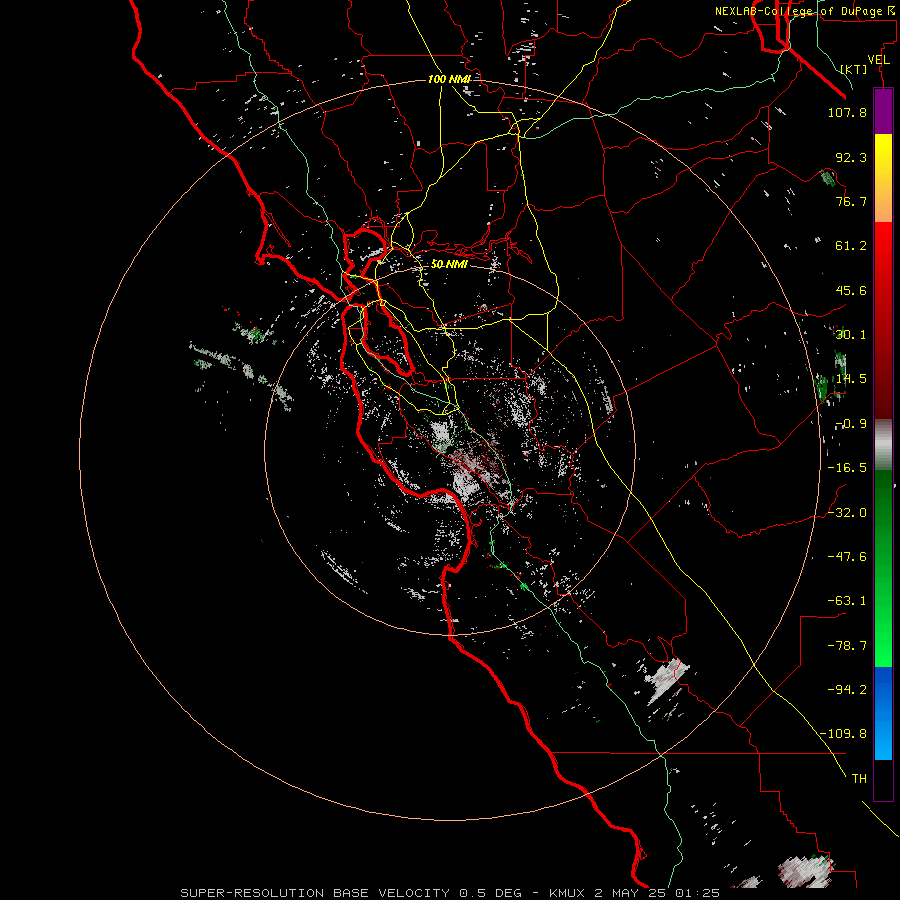Select the -109.8 velocity scale value

(x=843, y=734)
